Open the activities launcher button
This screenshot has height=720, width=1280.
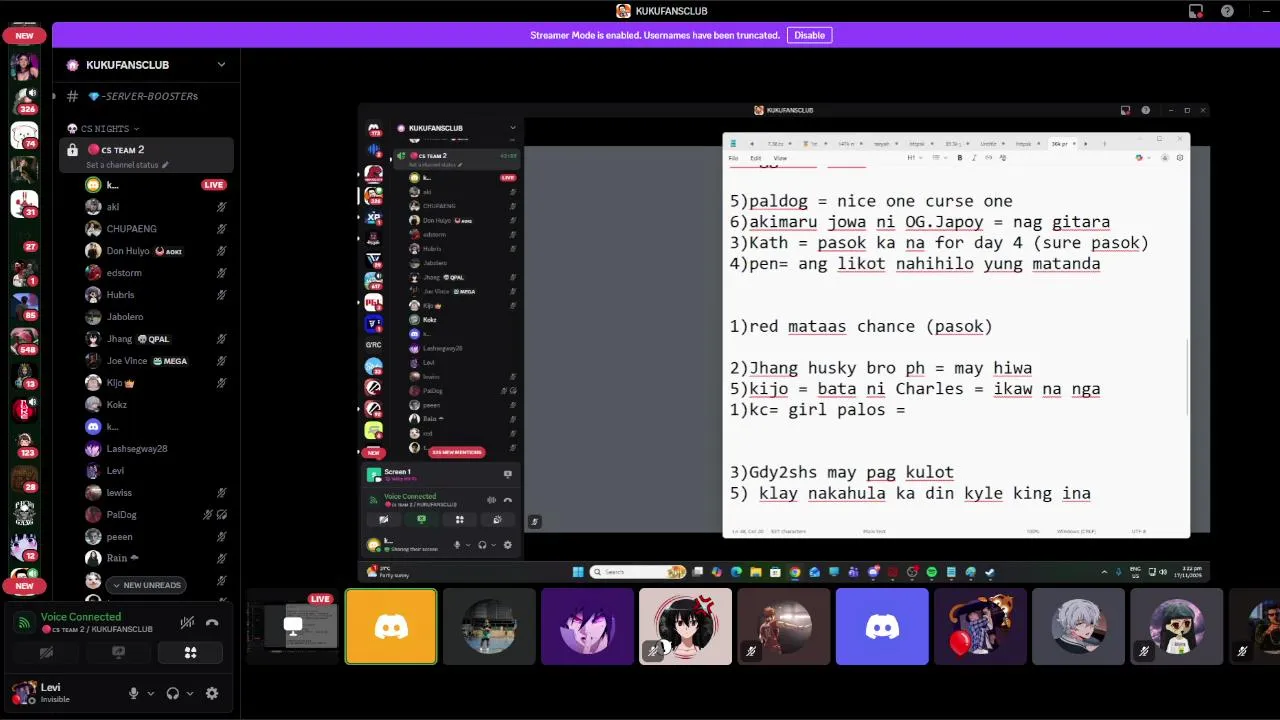[x=190, y=653]
